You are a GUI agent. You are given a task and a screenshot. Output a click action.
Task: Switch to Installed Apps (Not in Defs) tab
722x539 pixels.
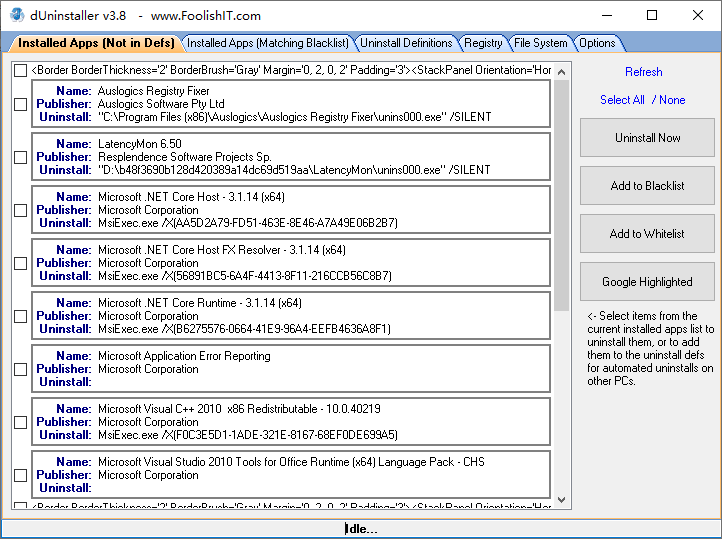96,43
